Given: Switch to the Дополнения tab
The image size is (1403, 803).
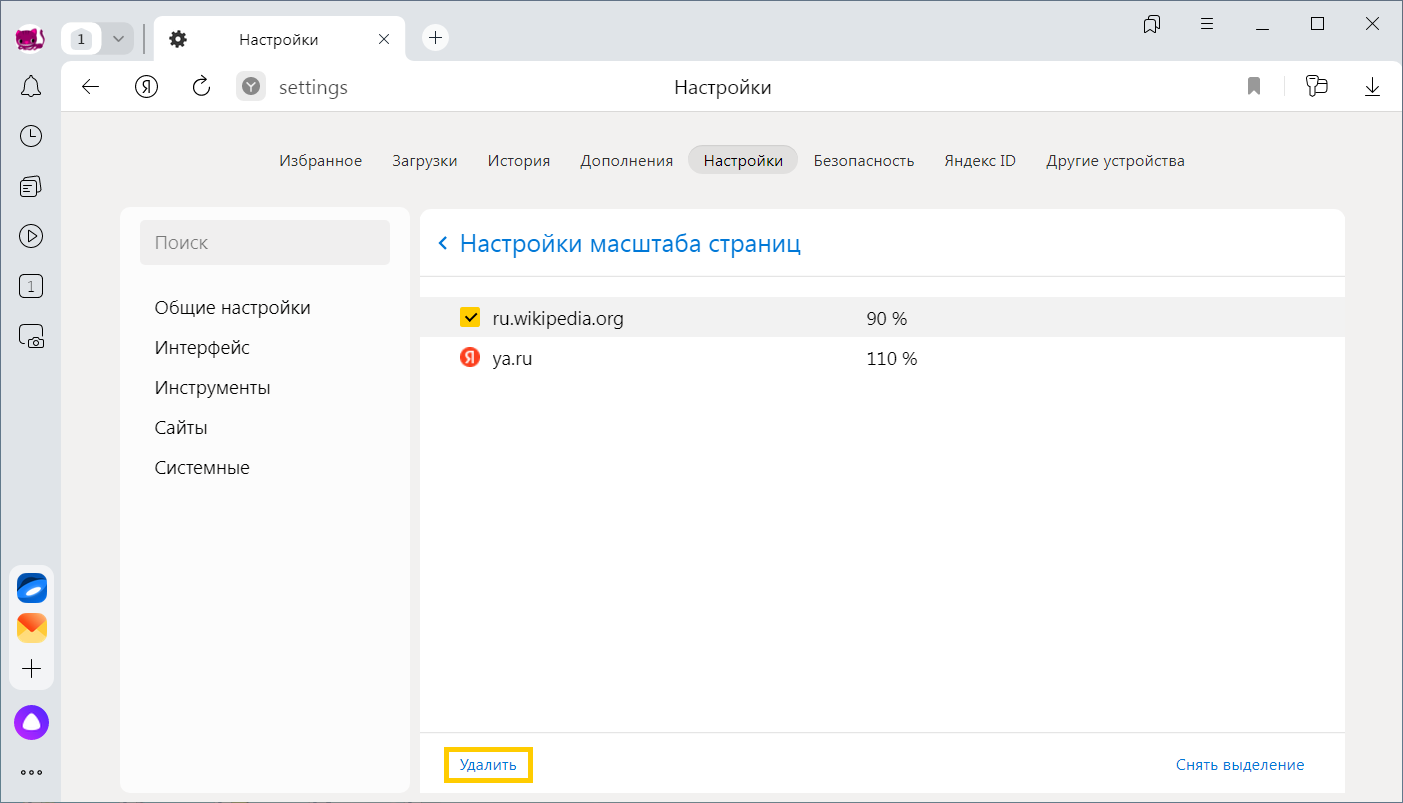Looking at the screenshot, I should tap(626, 160).
